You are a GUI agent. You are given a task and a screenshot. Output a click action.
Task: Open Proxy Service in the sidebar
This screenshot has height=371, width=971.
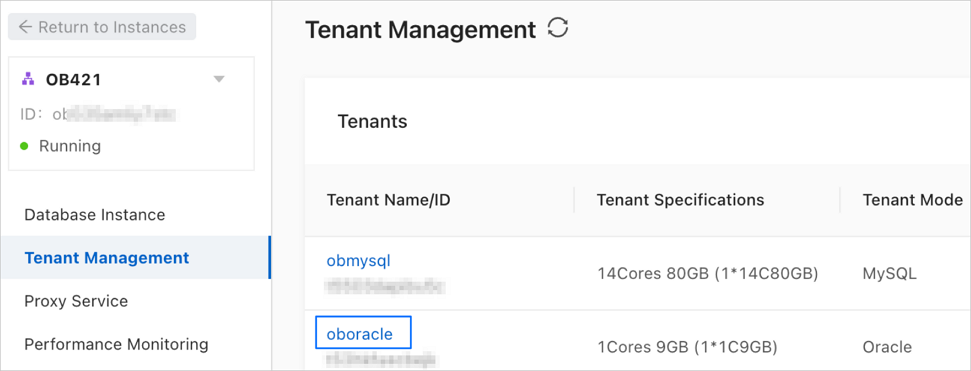tap(76, 301)
